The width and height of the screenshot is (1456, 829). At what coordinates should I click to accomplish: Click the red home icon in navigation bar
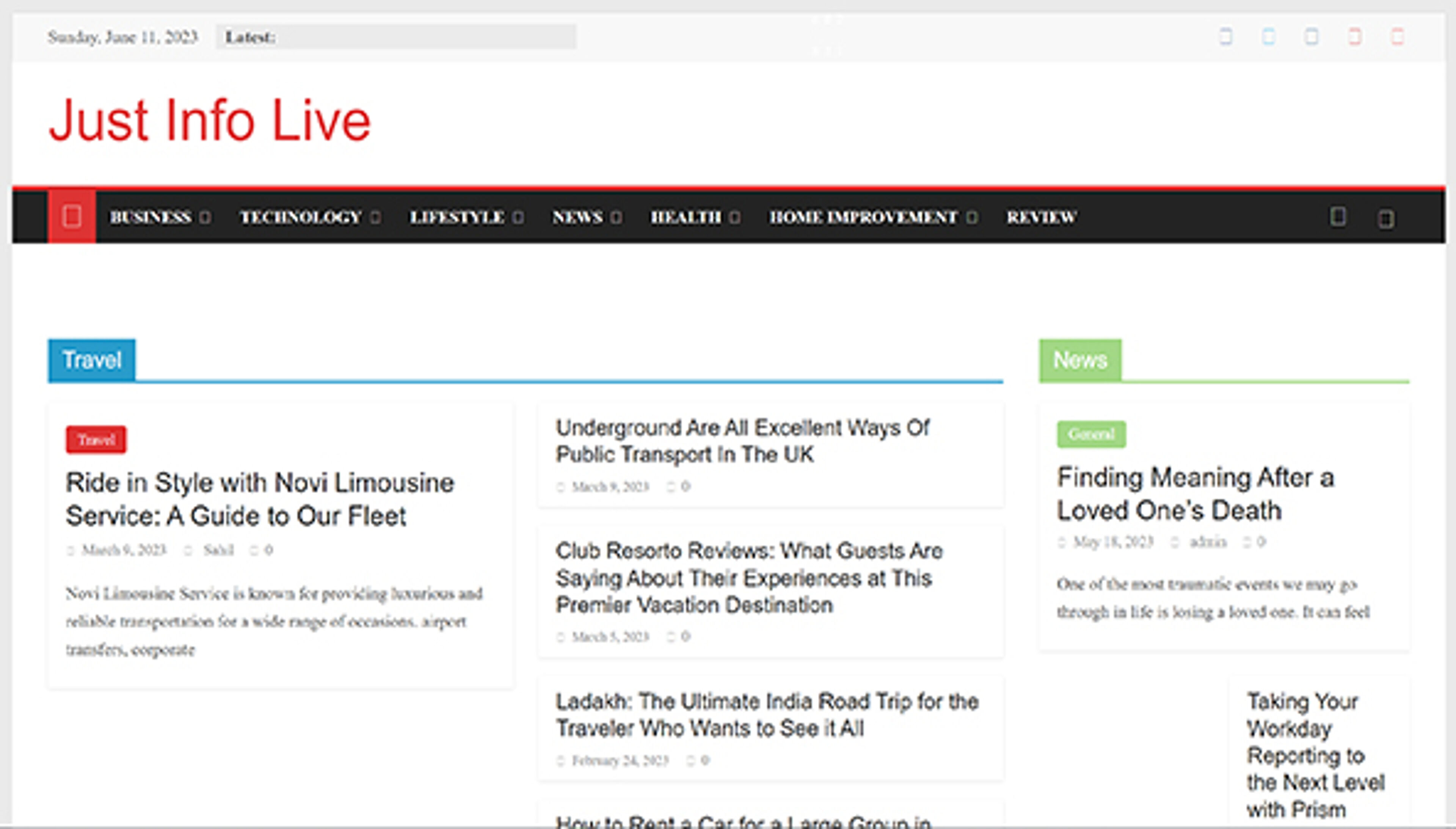pos(72,217)
